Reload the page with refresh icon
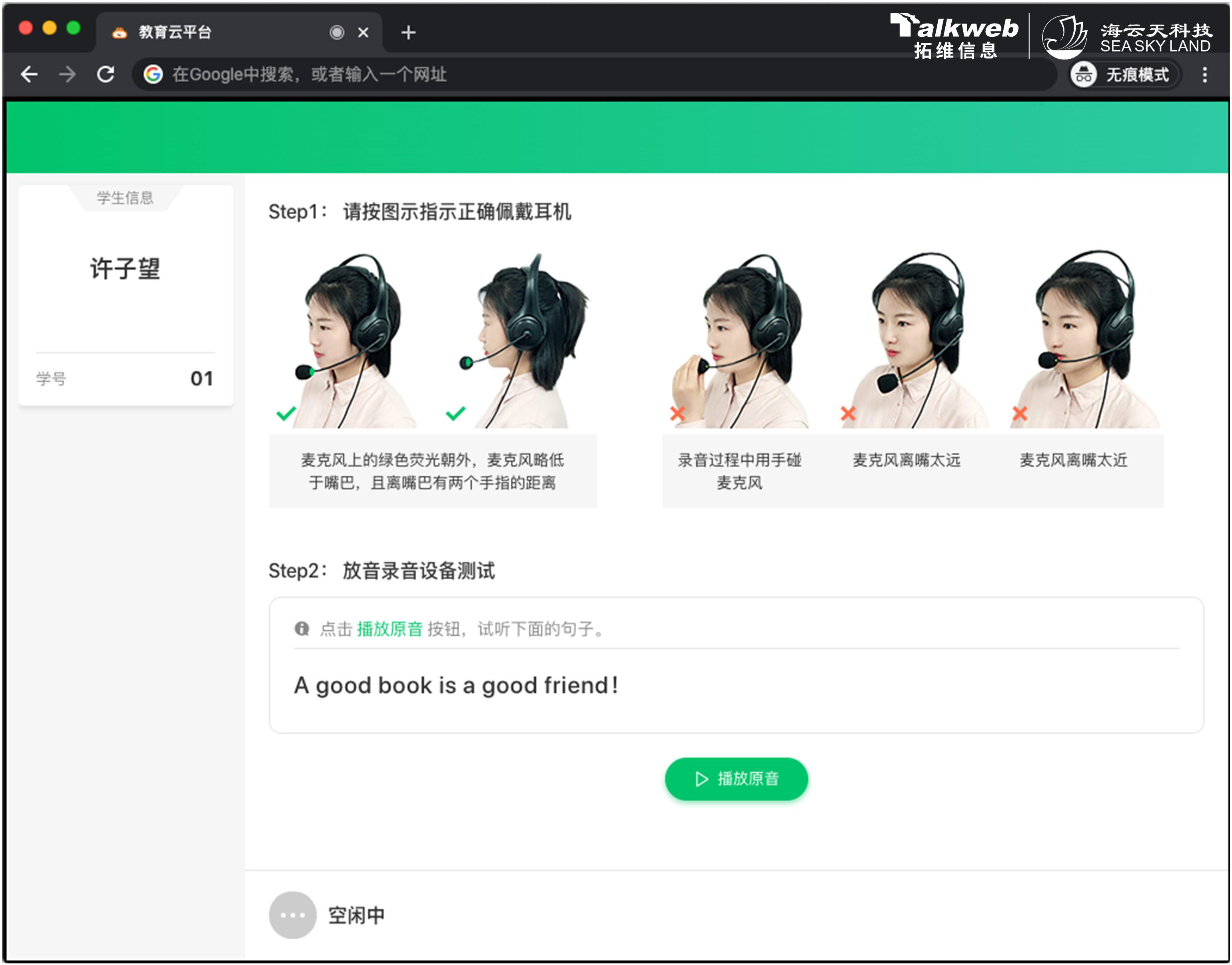Viewport: 1232px width, 965px height. tap(106, 74)
